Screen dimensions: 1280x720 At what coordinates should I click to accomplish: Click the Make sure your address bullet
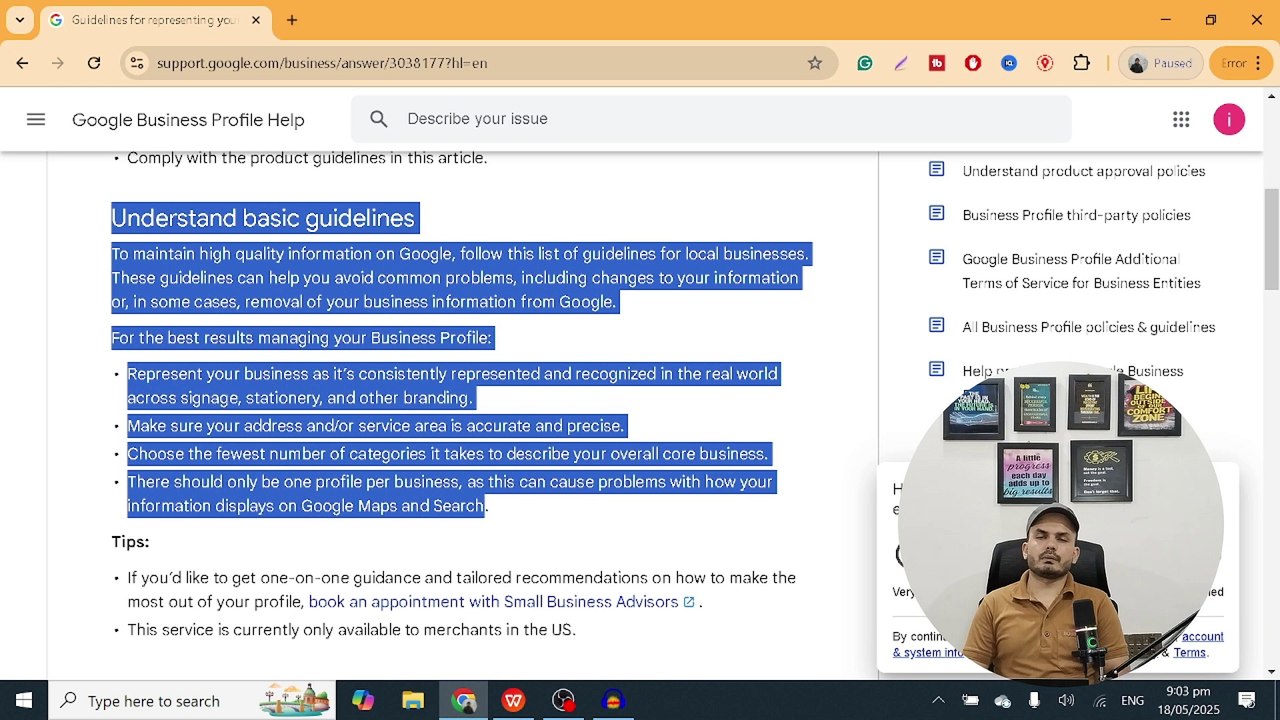click(x=375, y=426)
